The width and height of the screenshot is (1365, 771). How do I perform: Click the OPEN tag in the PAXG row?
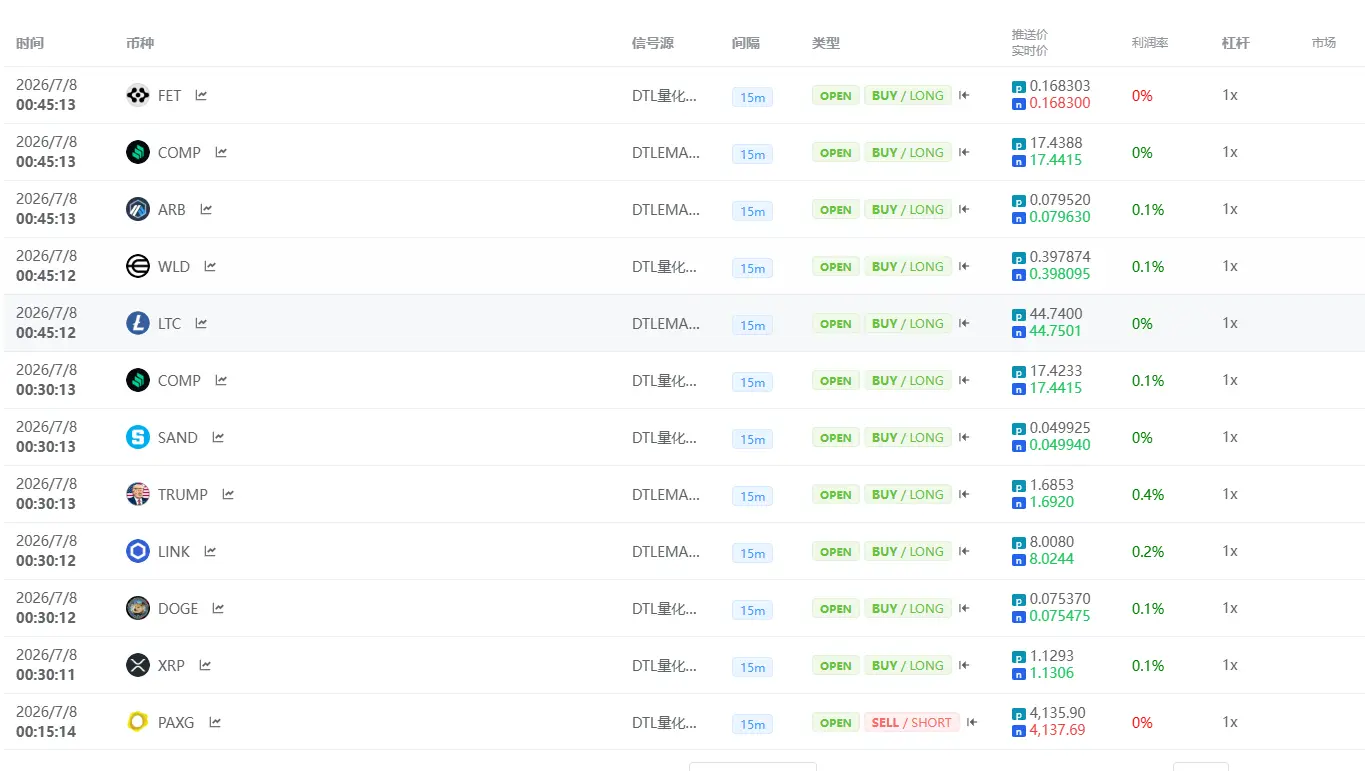click(836, 723)
